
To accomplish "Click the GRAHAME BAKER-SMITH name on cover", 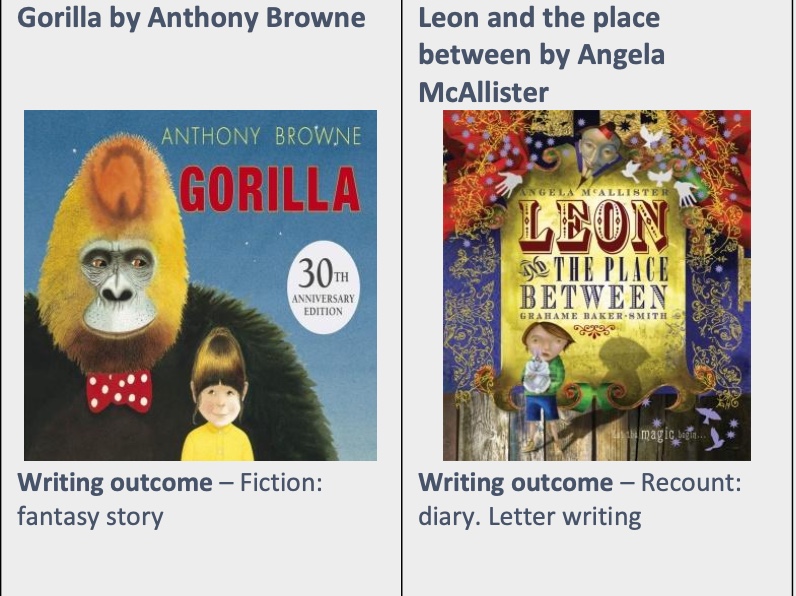I will point(593,316).
